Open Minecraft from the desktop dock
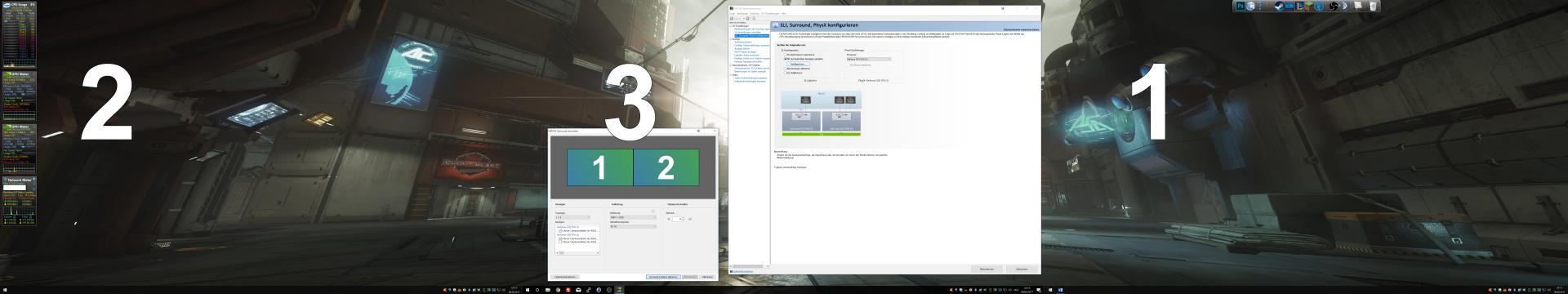1568x294 pixels. pos(1309,6)
